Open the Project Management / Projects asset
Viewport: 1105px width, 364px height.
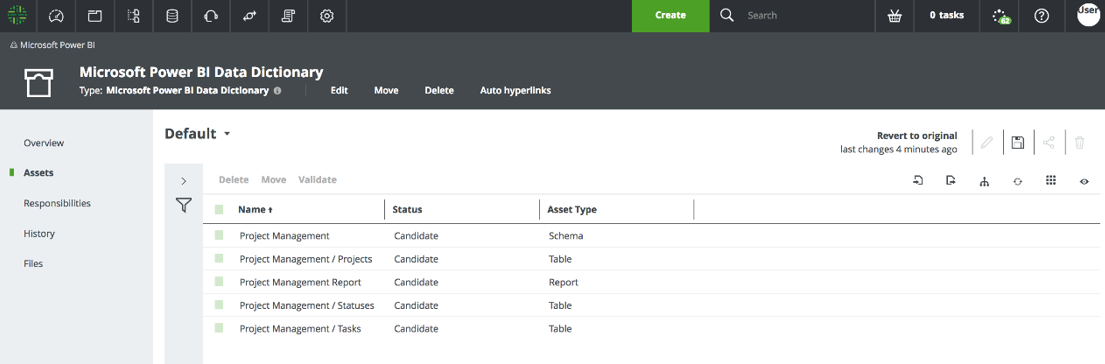[306, 259]
